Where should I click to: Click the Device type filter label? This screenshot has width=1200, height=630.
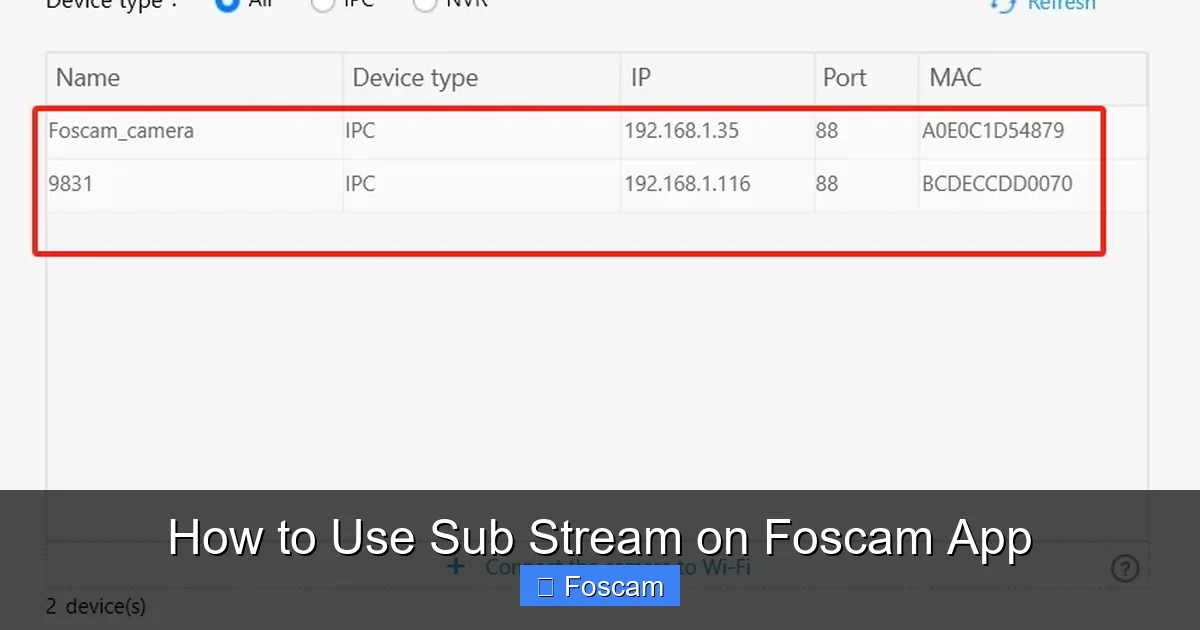(x=106, y=4)
